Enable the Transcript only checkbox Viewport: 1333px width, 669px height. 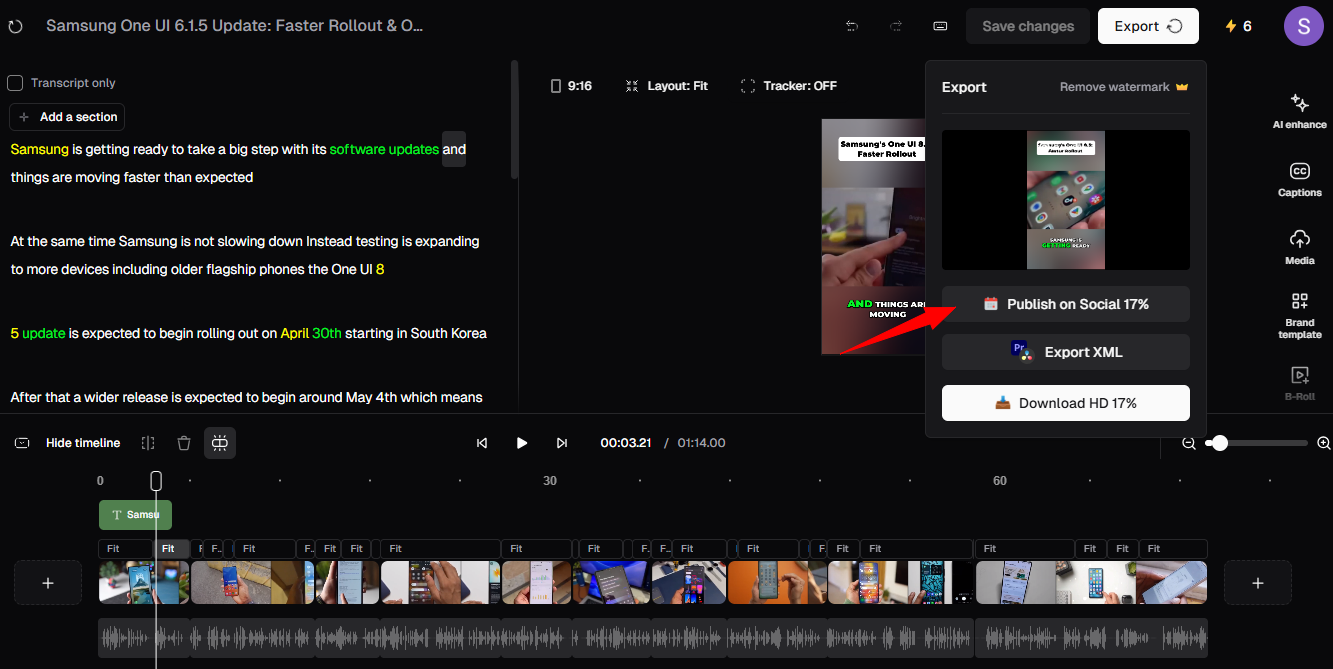15,83
